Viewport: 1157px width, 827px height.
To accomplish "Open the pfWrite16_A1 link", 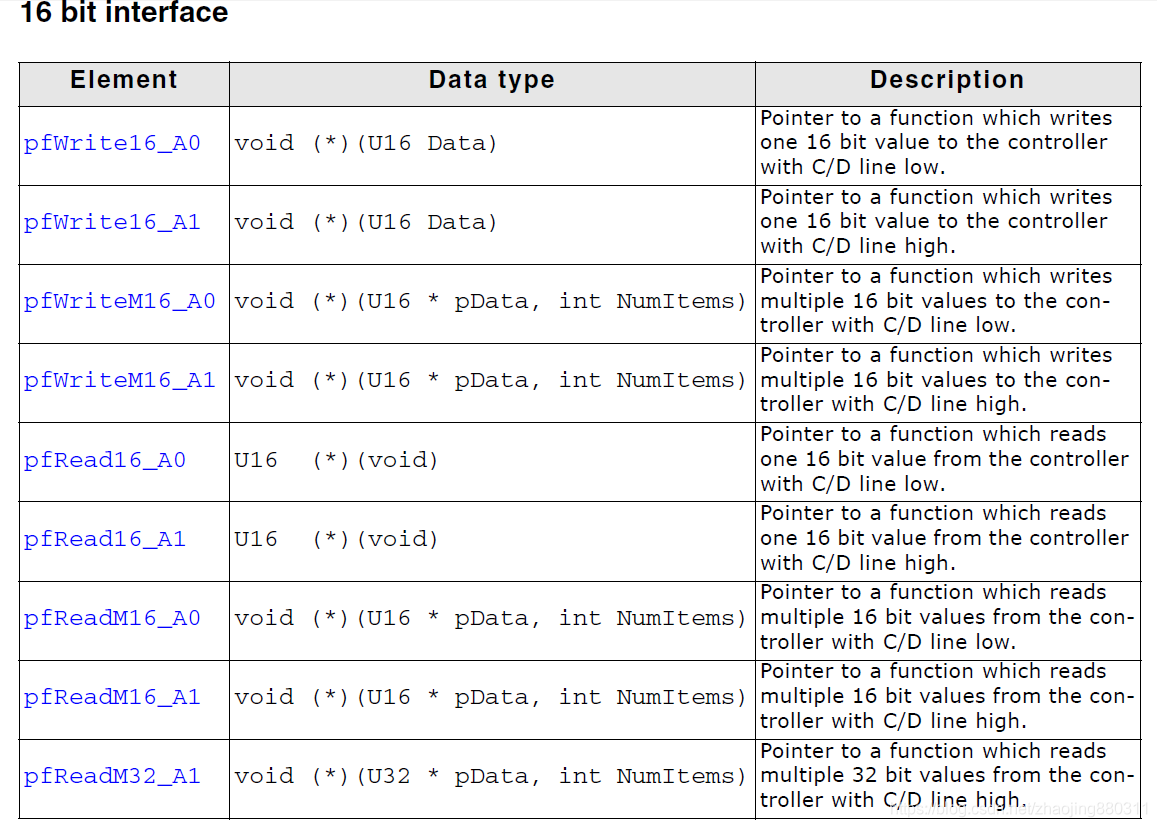I will [112, 222].
